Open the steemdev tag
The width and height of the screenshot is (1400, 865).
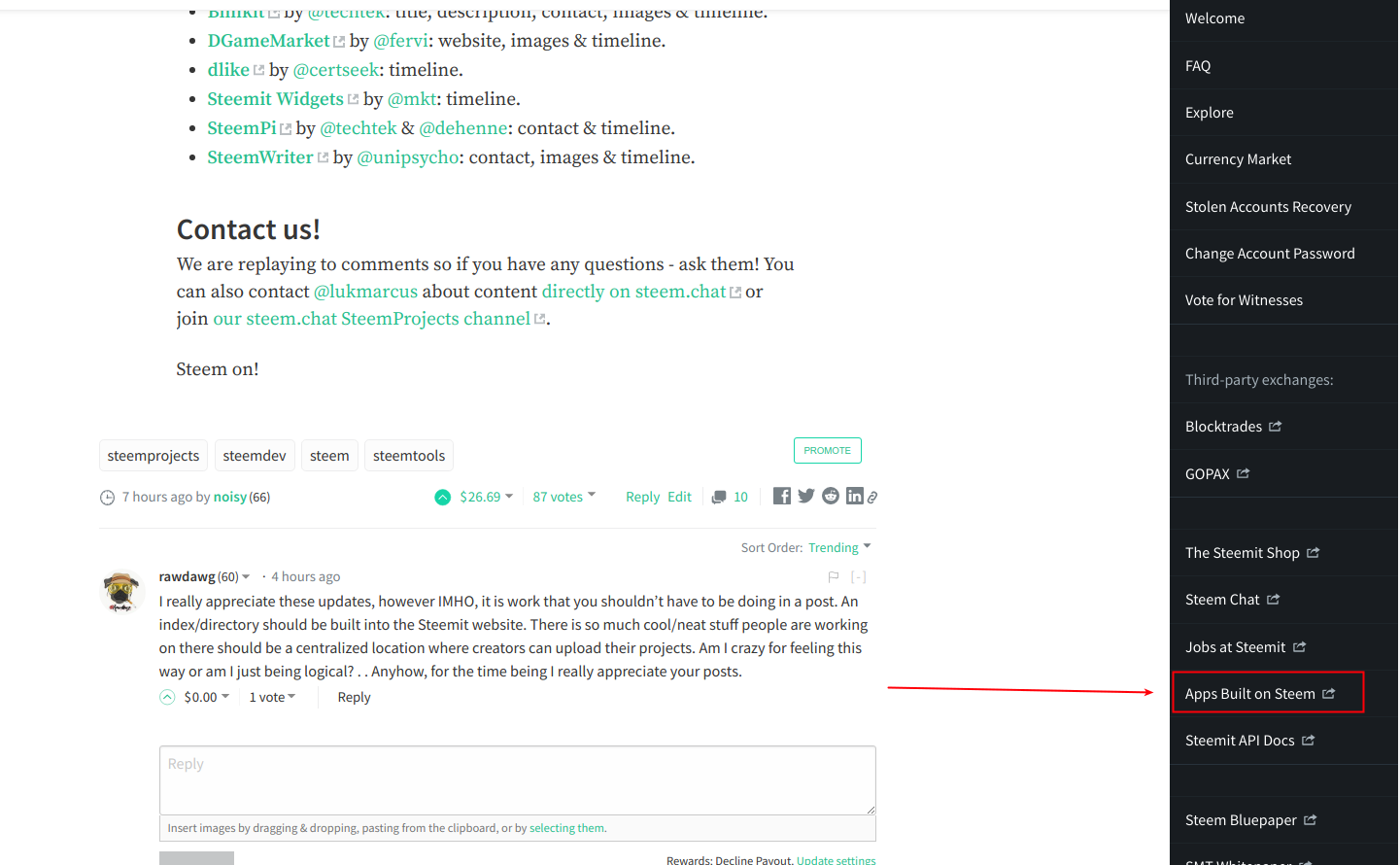click(255, 456)
